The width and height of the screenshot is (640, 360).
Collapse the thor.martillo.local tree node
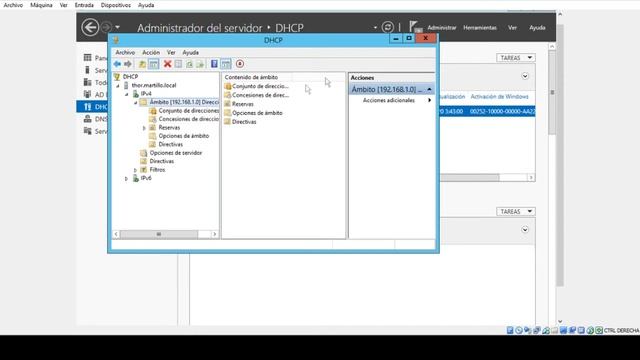coord(118,86)
